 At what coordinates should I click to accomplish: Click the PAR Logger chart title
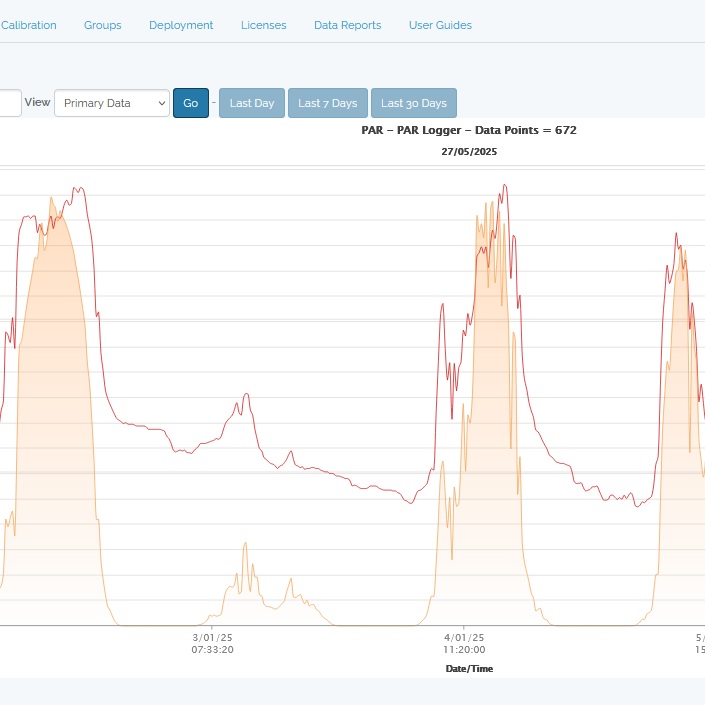tap(468, 130)
